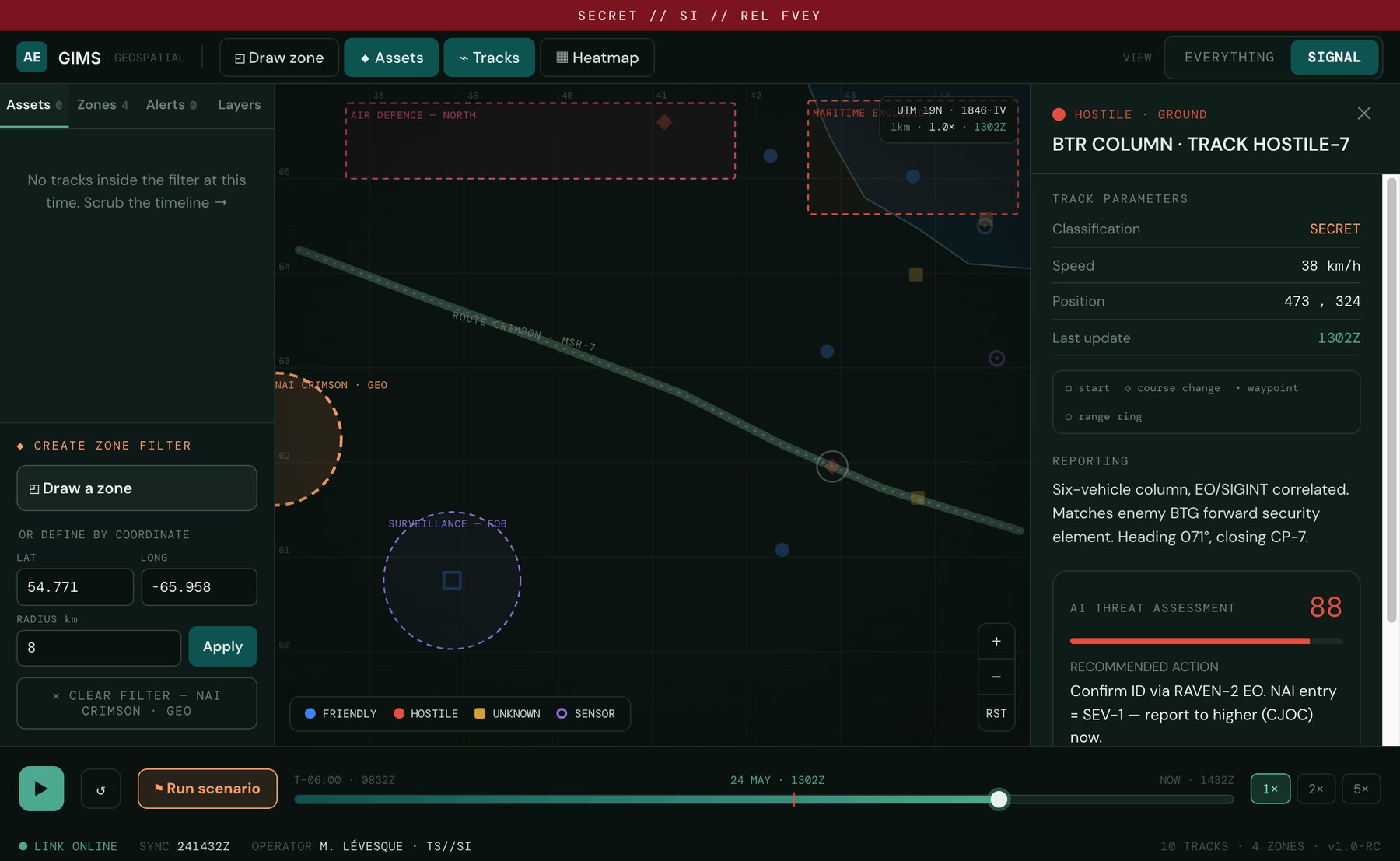Click the FRIENDLY legend swatch

310,713
